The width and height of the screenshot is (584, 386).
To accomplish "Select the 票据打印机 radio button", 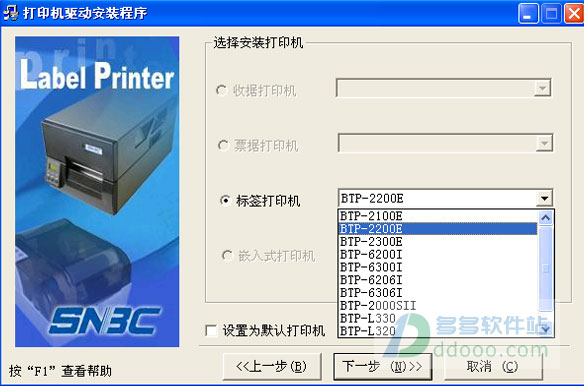I will (223, 145).
